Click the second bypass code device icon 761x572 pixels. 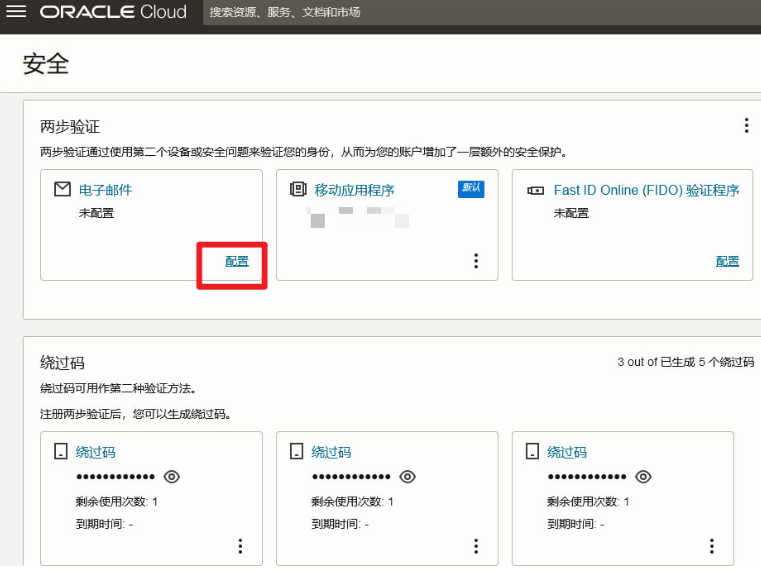tap(296, 452)
